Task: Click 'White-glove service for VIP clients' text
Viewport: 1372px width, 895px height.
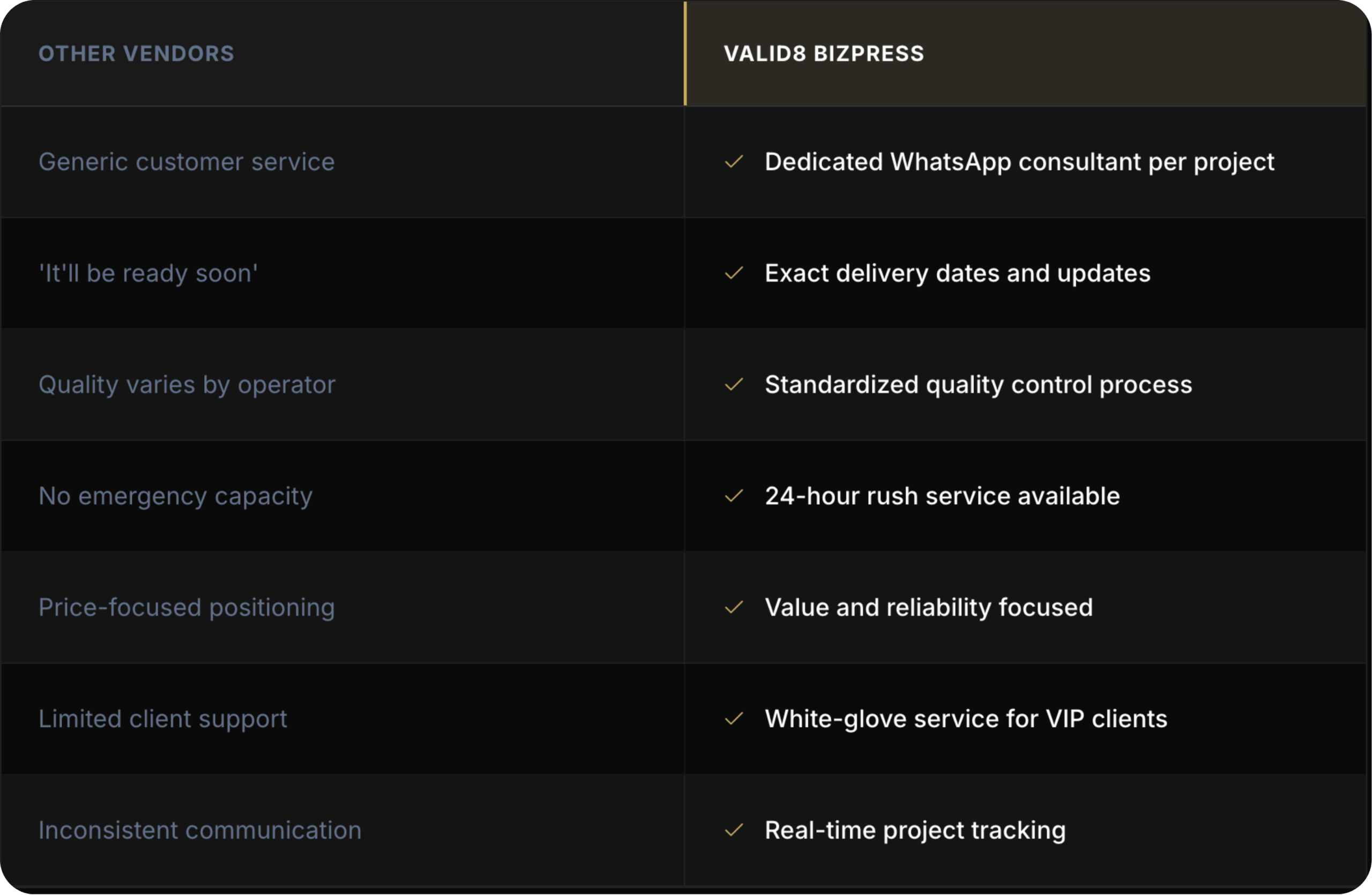Action: (x=966, y=719)
